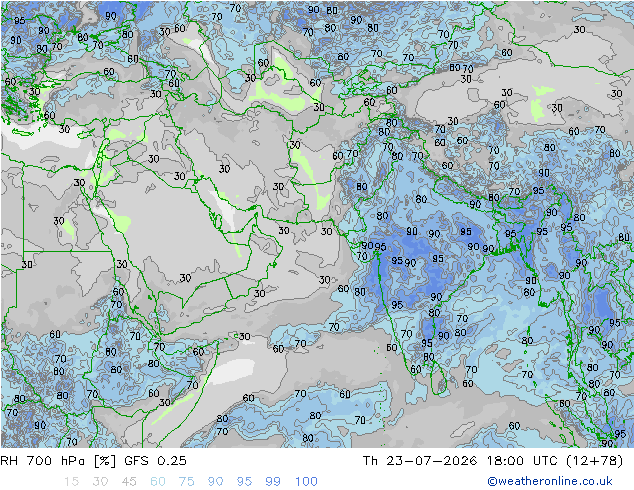Click legend value 100 in the color scale
This screenshot has width=634, height=490.
(306, 482)
